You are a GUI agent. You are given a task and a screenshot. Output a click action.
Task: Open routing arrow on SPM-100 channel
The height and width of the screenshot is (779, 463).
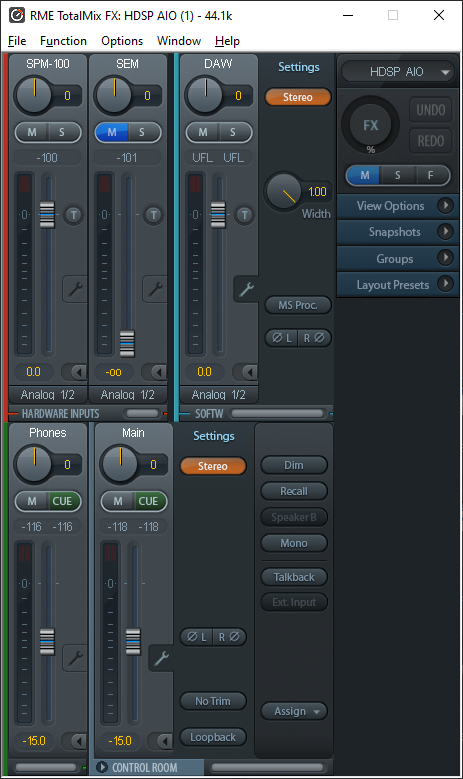(x=74, y=372)
